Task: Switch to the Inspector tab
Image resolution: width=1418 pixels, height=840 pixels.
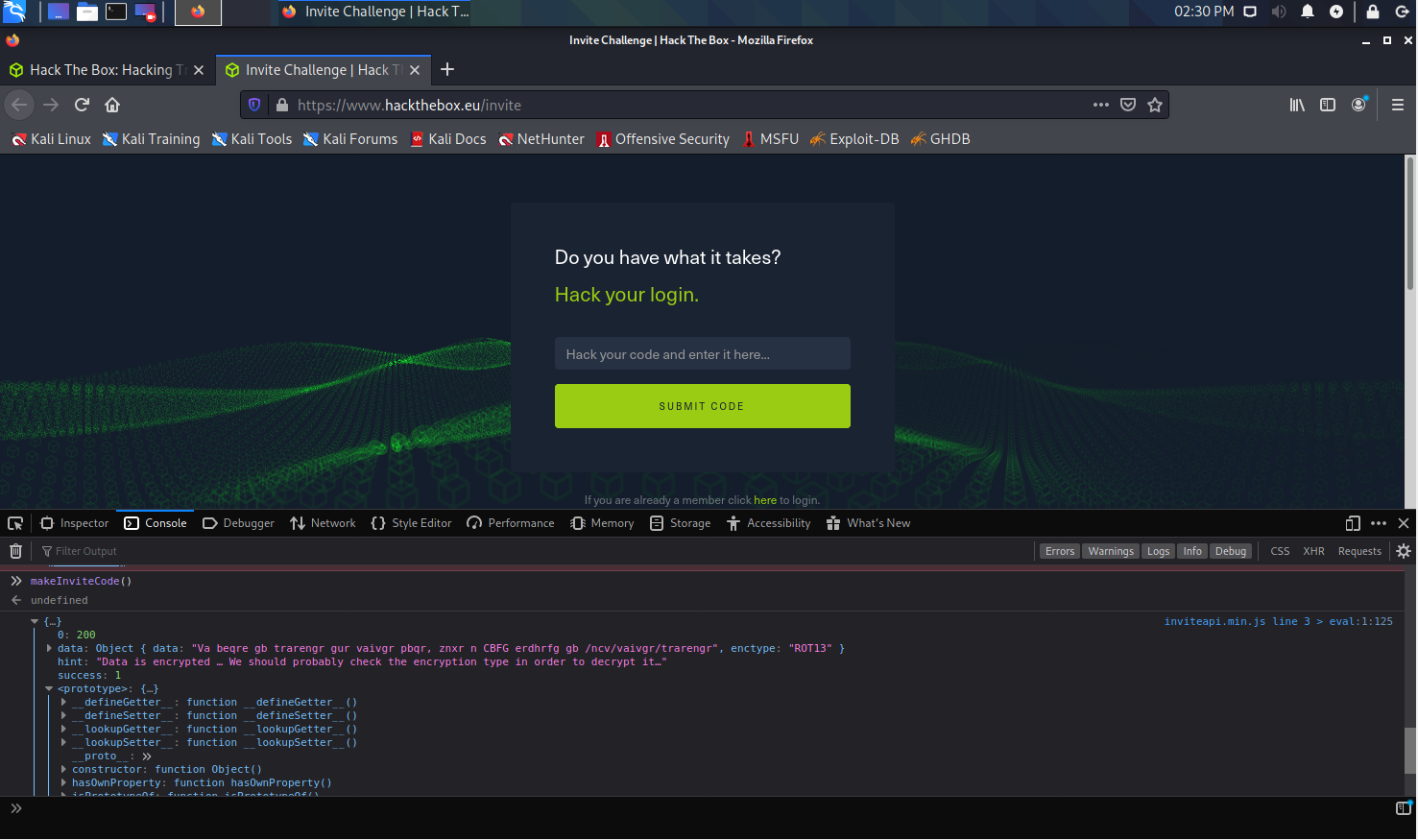Action: point(75,523)
